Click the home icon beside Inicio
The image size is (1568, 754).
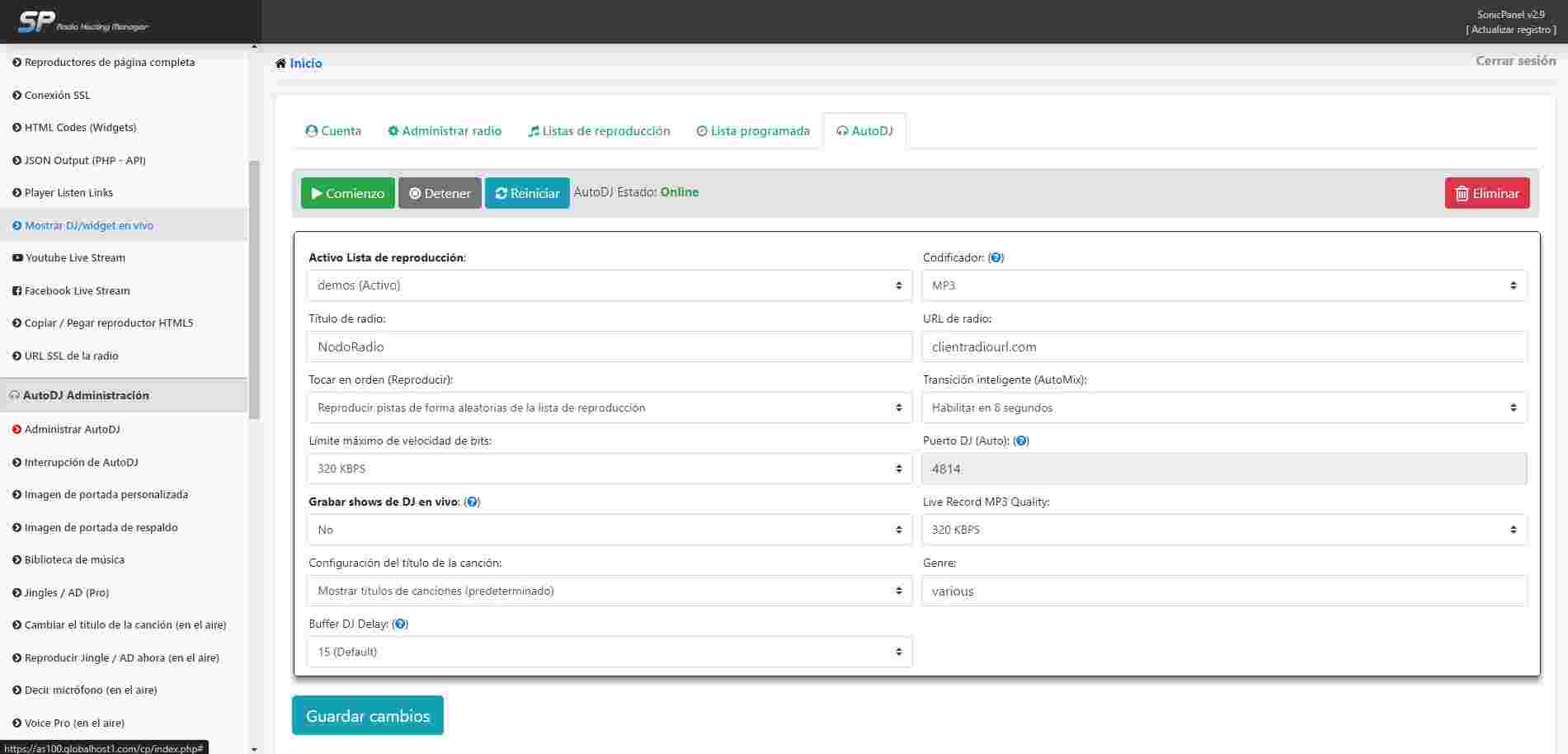[x=280, y=64]
